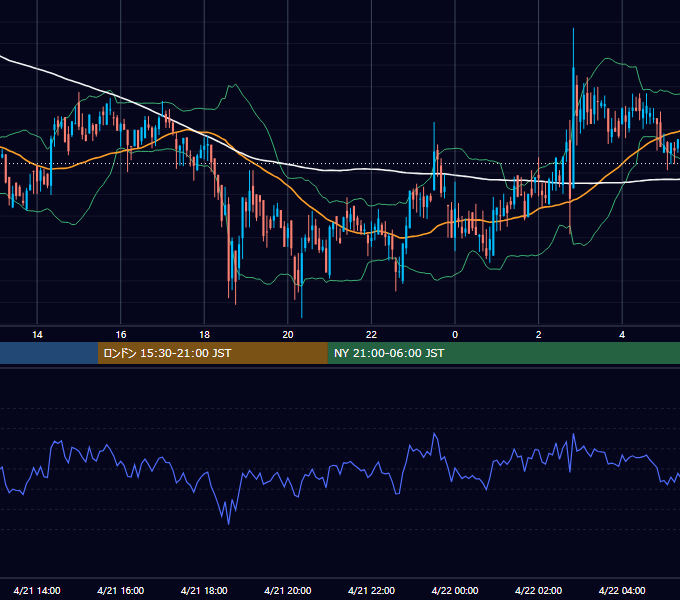Click the 2 hour axis label
The image size is (680, 600).
(x=539, y=335)
